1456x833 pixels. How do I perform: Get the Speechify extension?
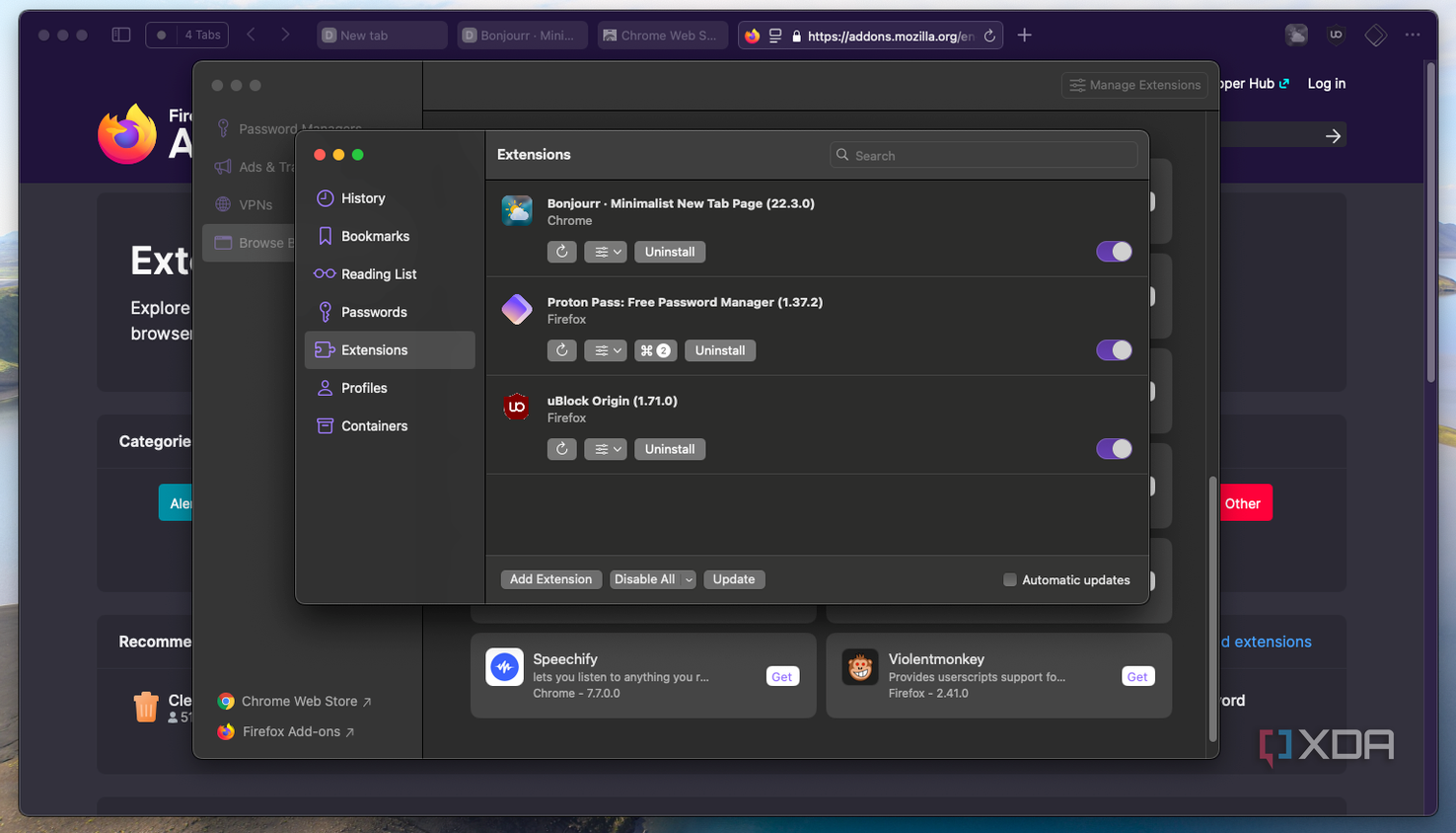[x=782, y=676]
